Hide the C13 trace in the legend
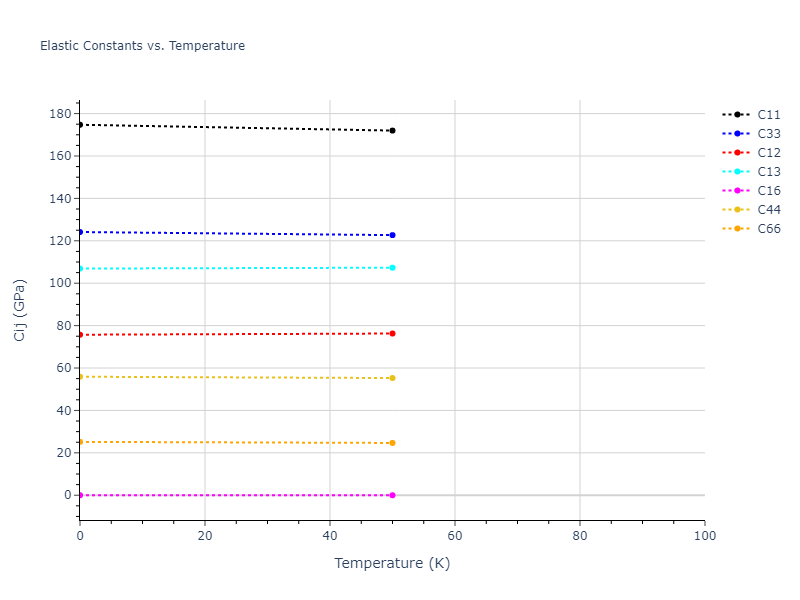 768,172
